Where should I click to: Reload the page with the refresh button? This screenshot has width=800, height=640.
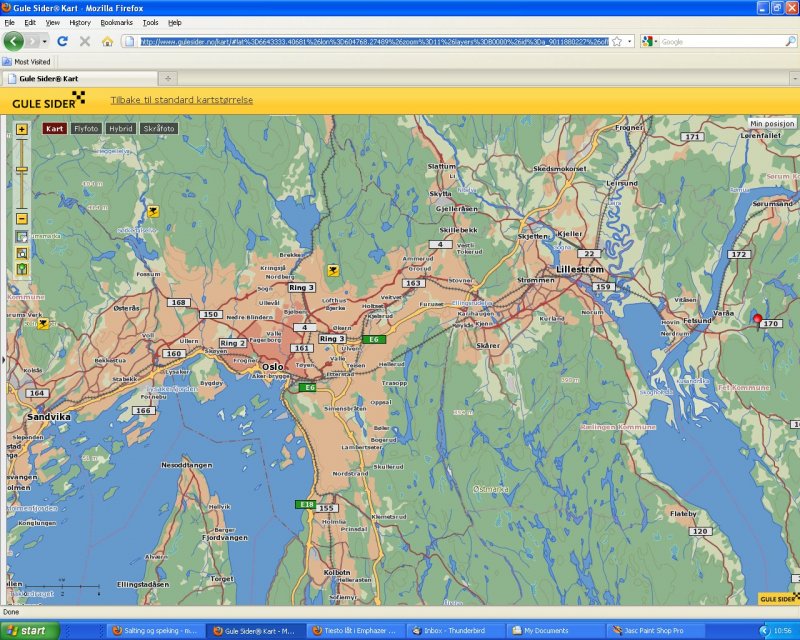(x=62, y=41)
